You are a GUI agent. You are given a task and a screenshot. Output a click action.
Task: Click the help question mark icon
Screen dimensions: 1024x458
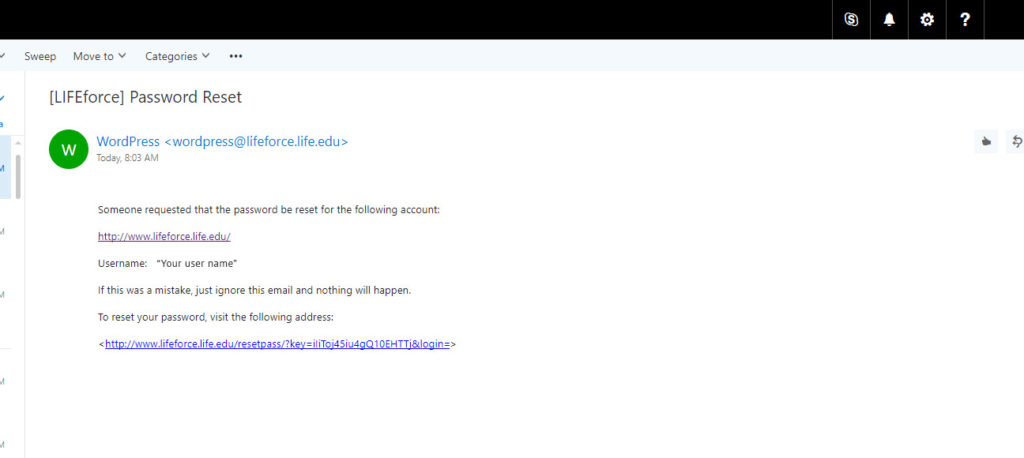[965, 19]
